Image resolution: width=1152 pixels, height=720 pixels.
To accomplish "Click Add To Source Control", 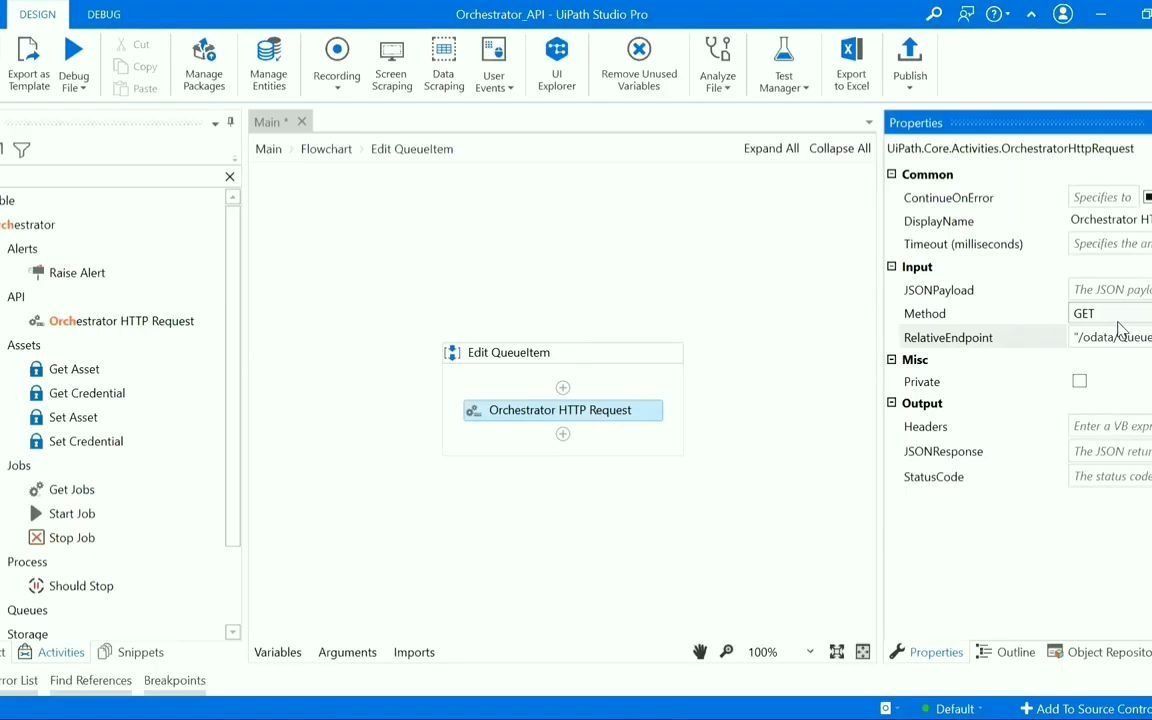I will pos(1086,709).
